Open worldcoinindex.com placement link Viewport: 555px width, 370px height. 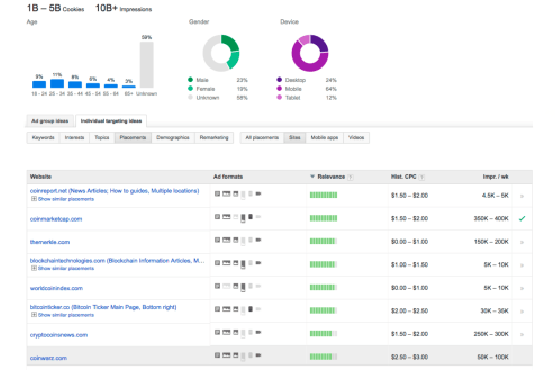tap(56, 288)
